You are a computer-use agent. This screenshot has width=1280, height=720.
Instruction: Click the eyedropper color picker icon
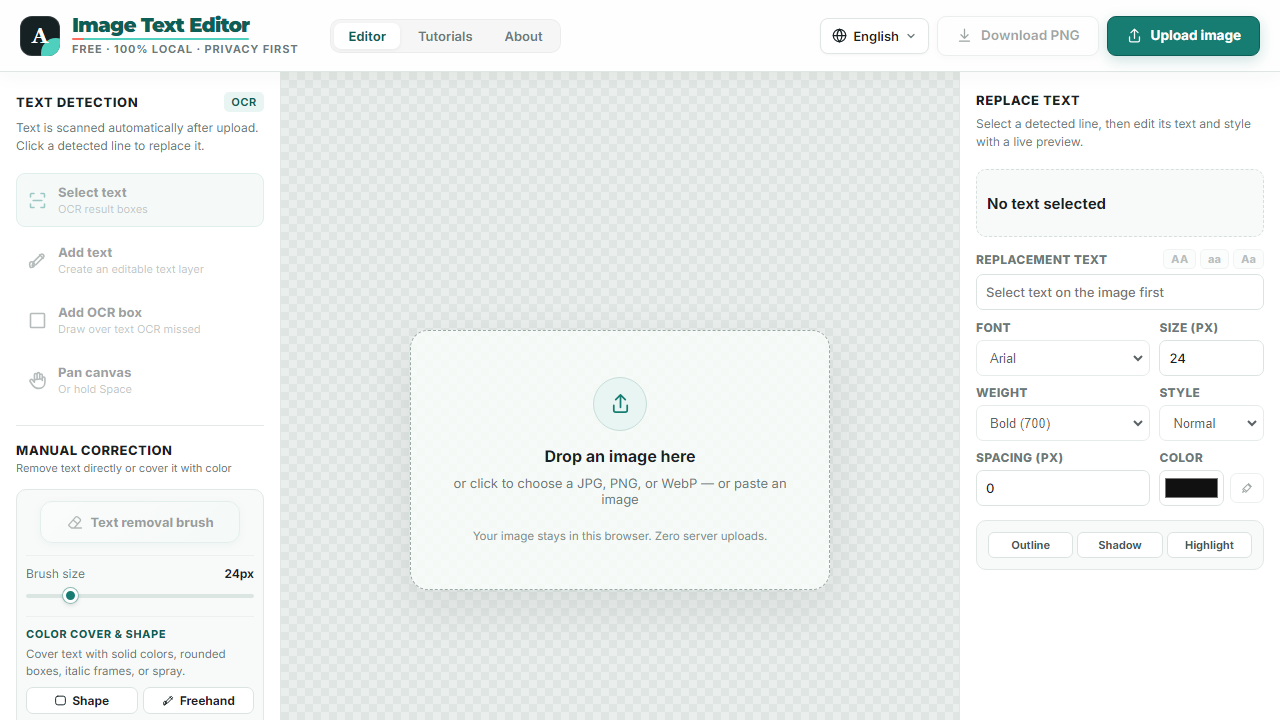(x=1247, y=488)
